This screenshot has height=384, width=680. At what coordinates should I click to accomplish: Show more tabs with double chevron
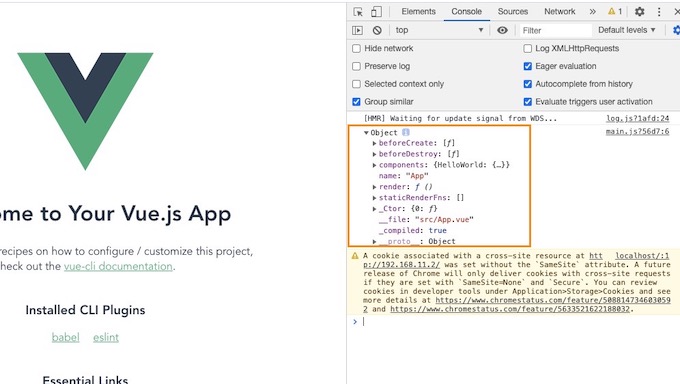592,12
